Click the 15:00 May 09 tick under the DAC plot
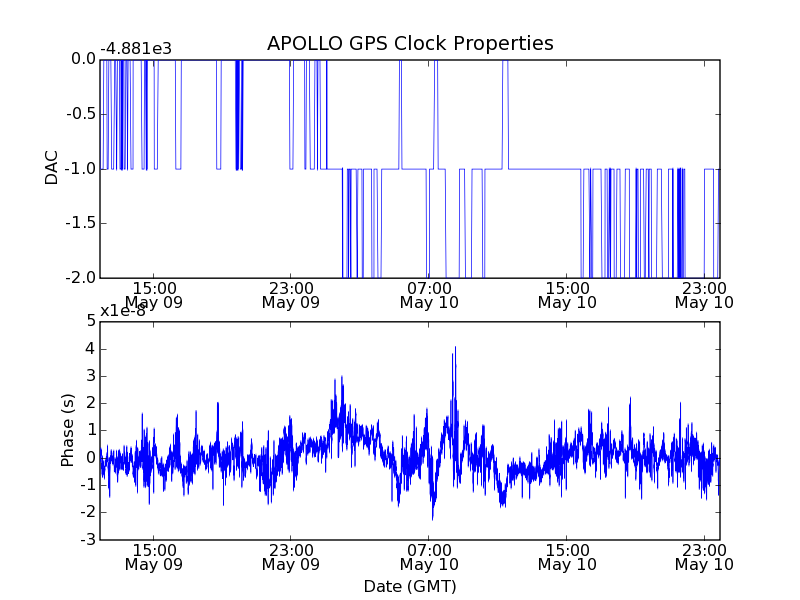 click(x=154, y=295)
